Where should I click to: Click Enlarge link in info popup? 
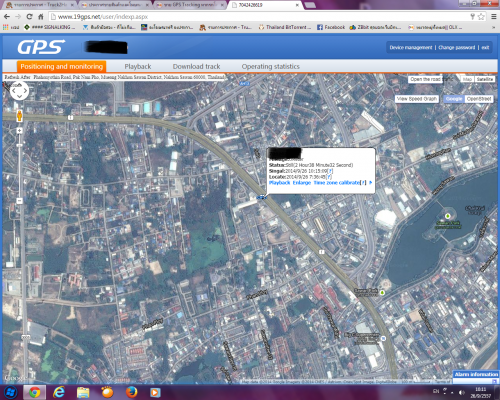coord(302,183)
